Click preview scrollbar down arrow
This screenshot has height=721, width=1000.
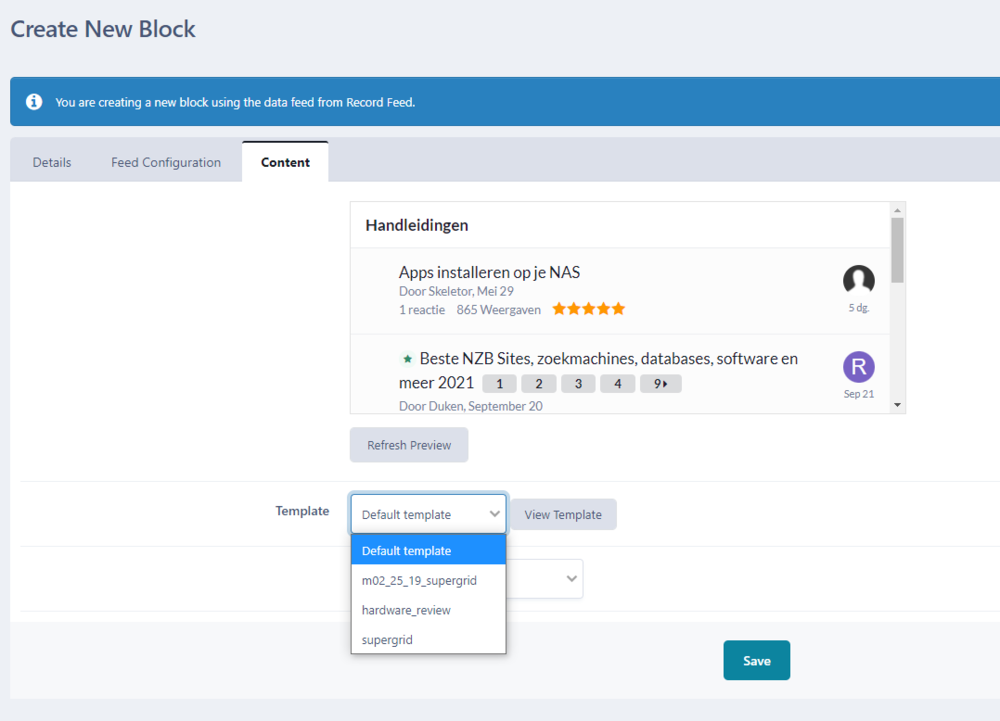pos(897,405)
